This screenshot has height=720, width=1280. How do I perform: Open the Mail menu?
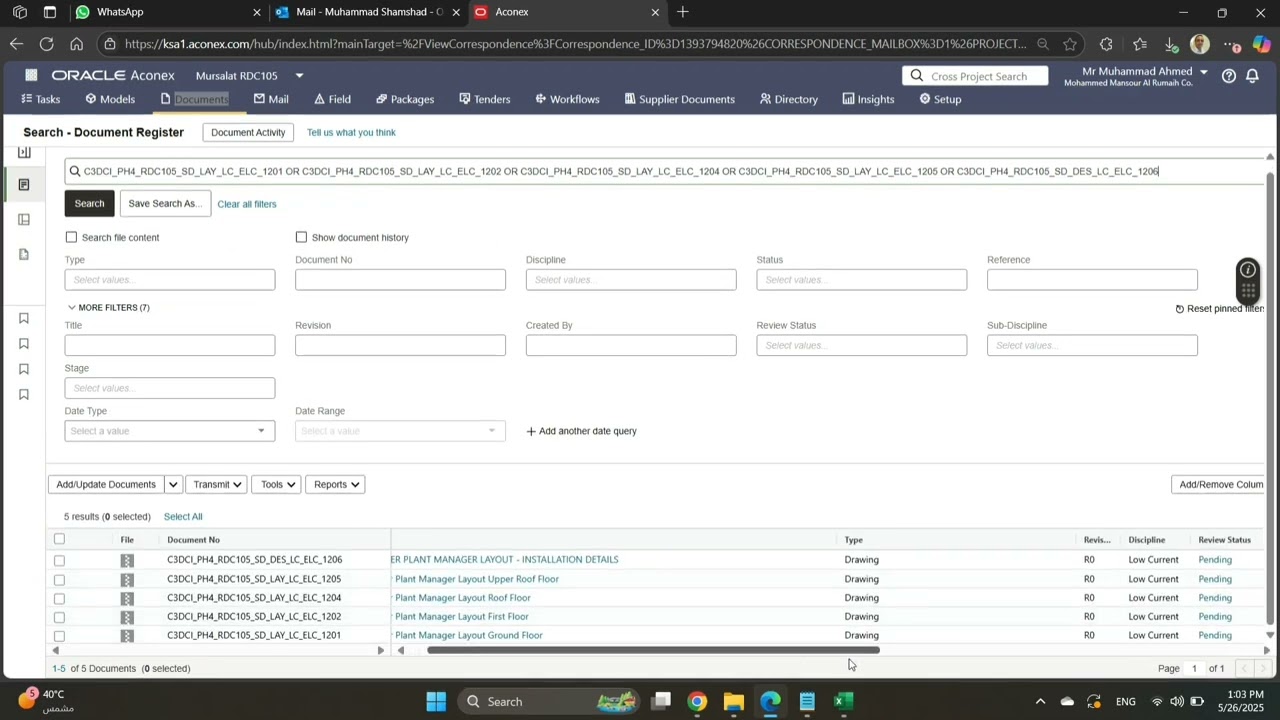pyautogui.click(x=271, y=100)
